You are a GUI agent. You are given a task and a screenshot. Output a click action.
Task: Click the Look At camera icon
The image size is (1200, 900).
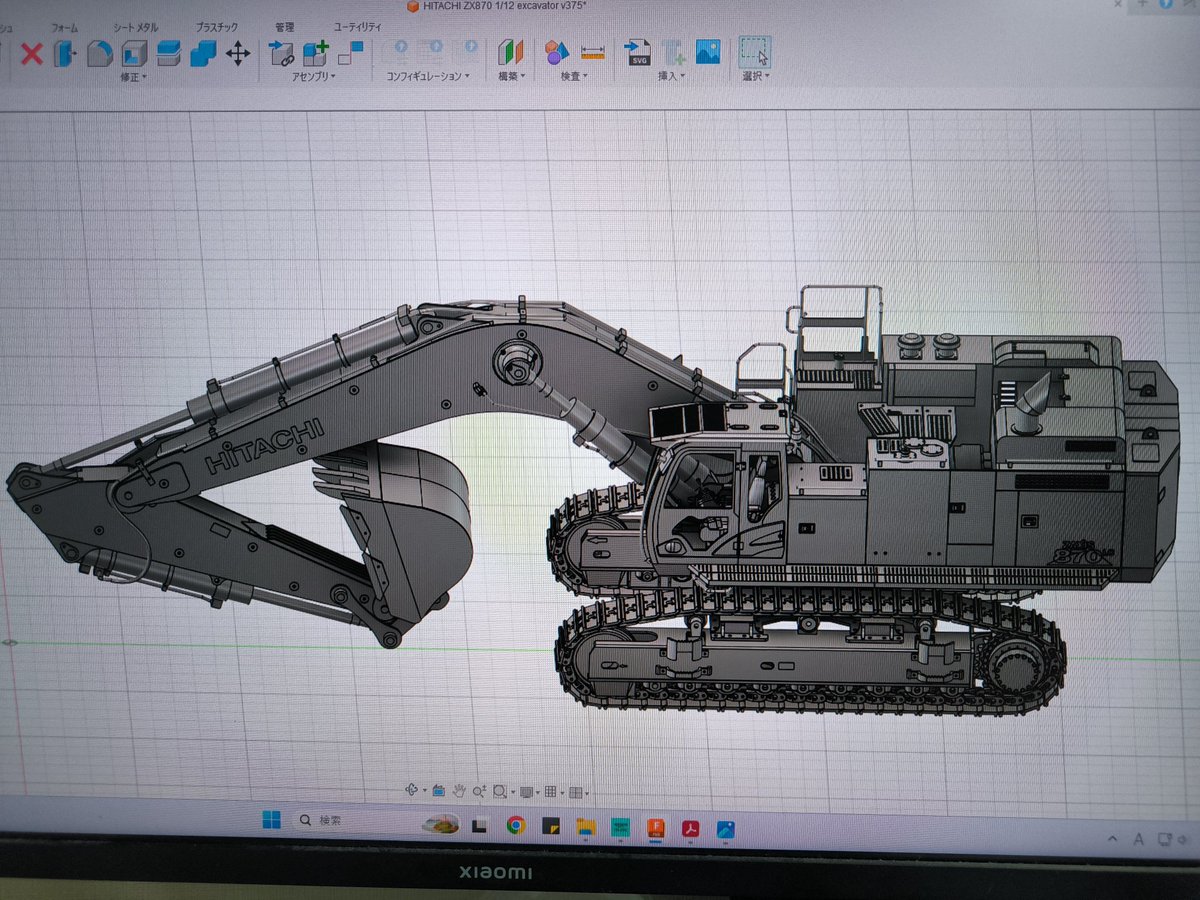point(437,791)
